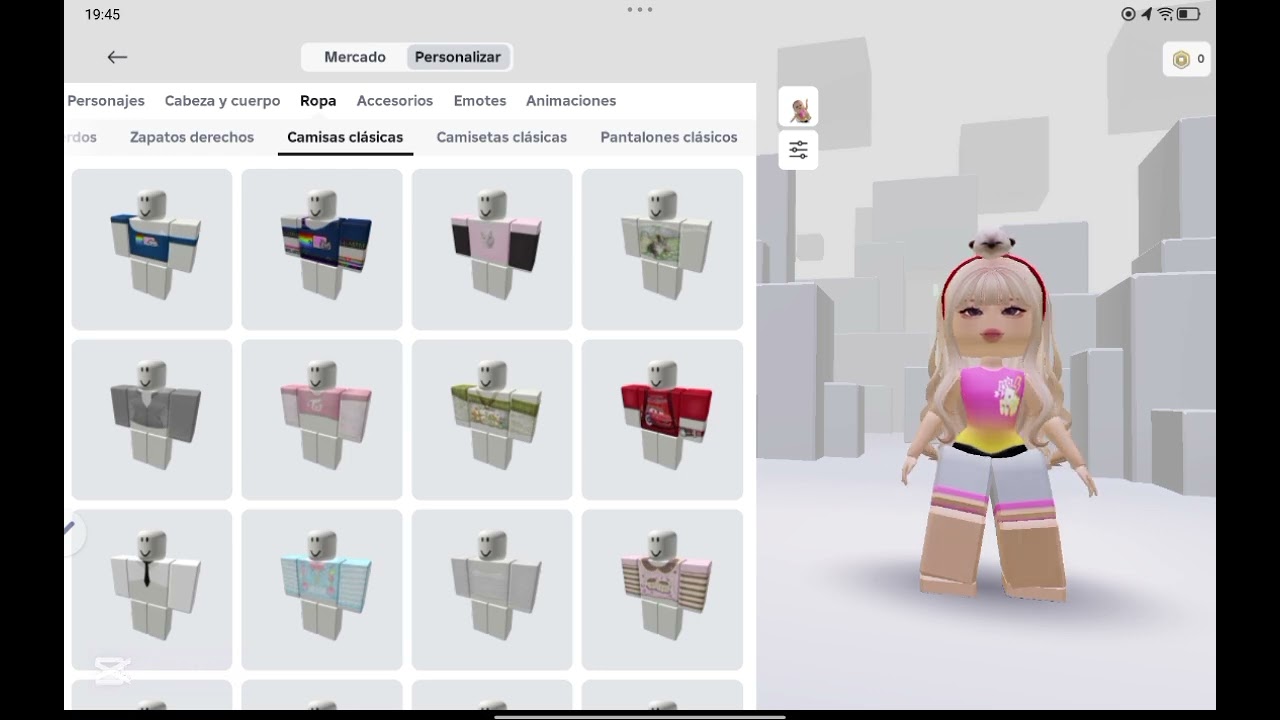Equip the plain white shirt
The image size is (1280, 720).
[x=492, y=590]
